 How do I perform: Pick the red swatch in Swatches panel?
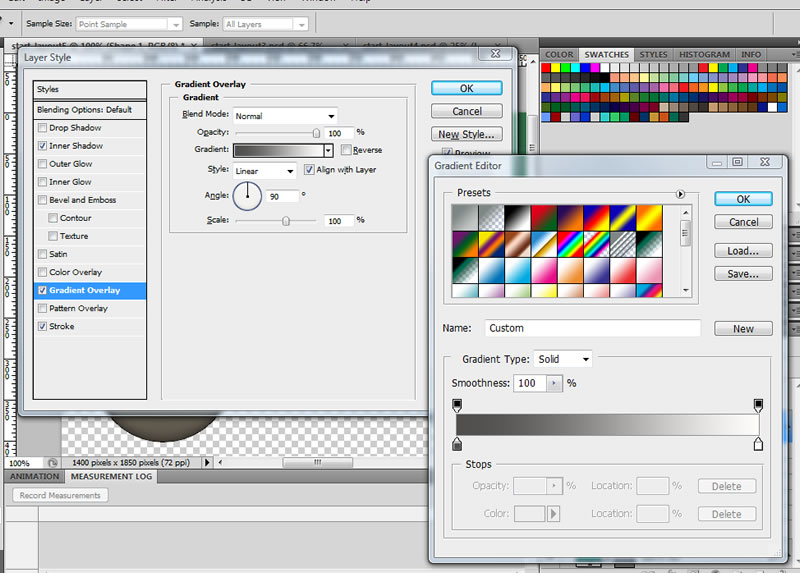pyautogui.click(x=546, y=68)
